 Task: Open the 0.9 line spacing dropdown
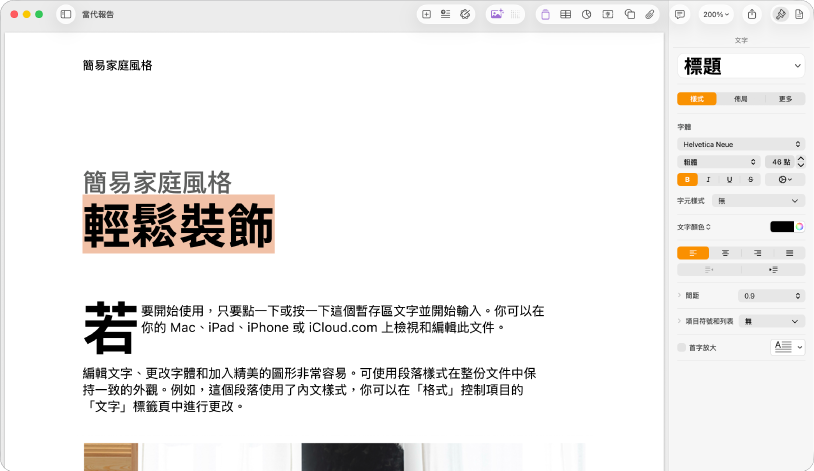tap(771, 295)
